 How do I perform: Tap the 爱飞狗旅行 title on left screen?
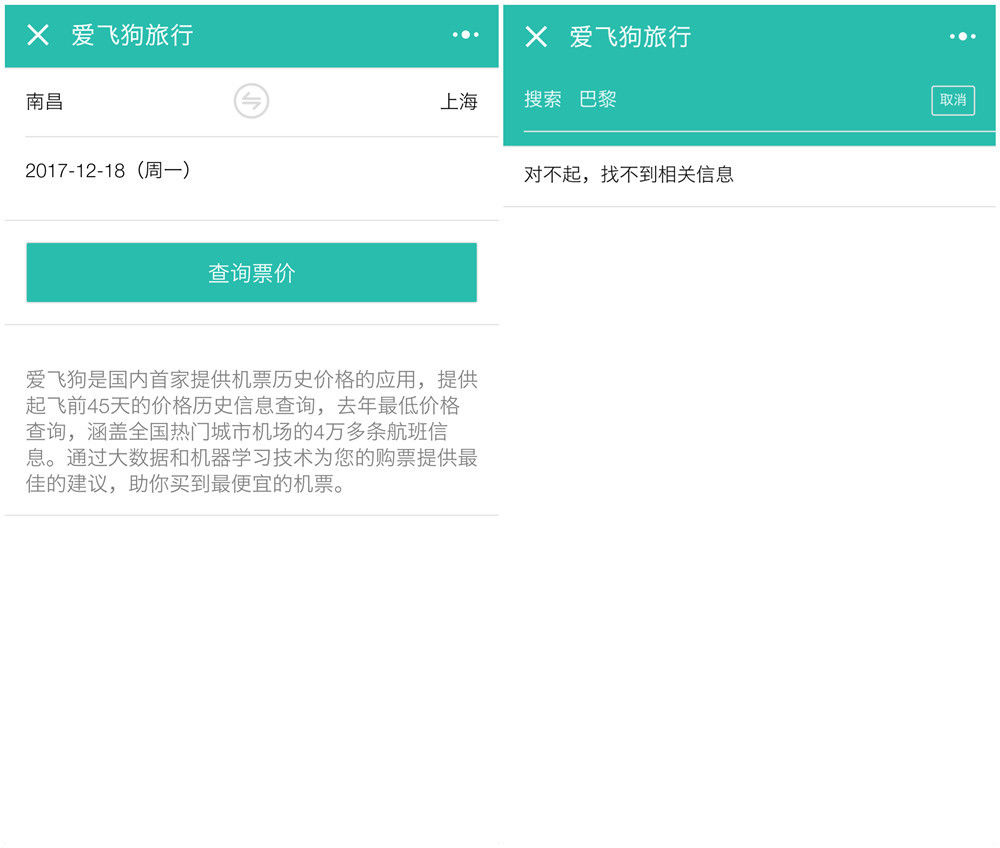pos(132,36)
